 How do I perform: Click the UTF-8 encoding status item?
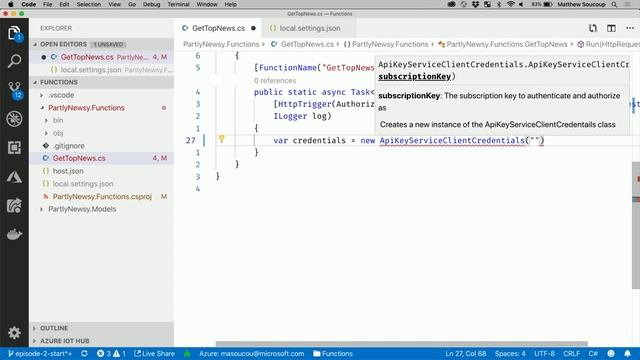coord(544,353)
